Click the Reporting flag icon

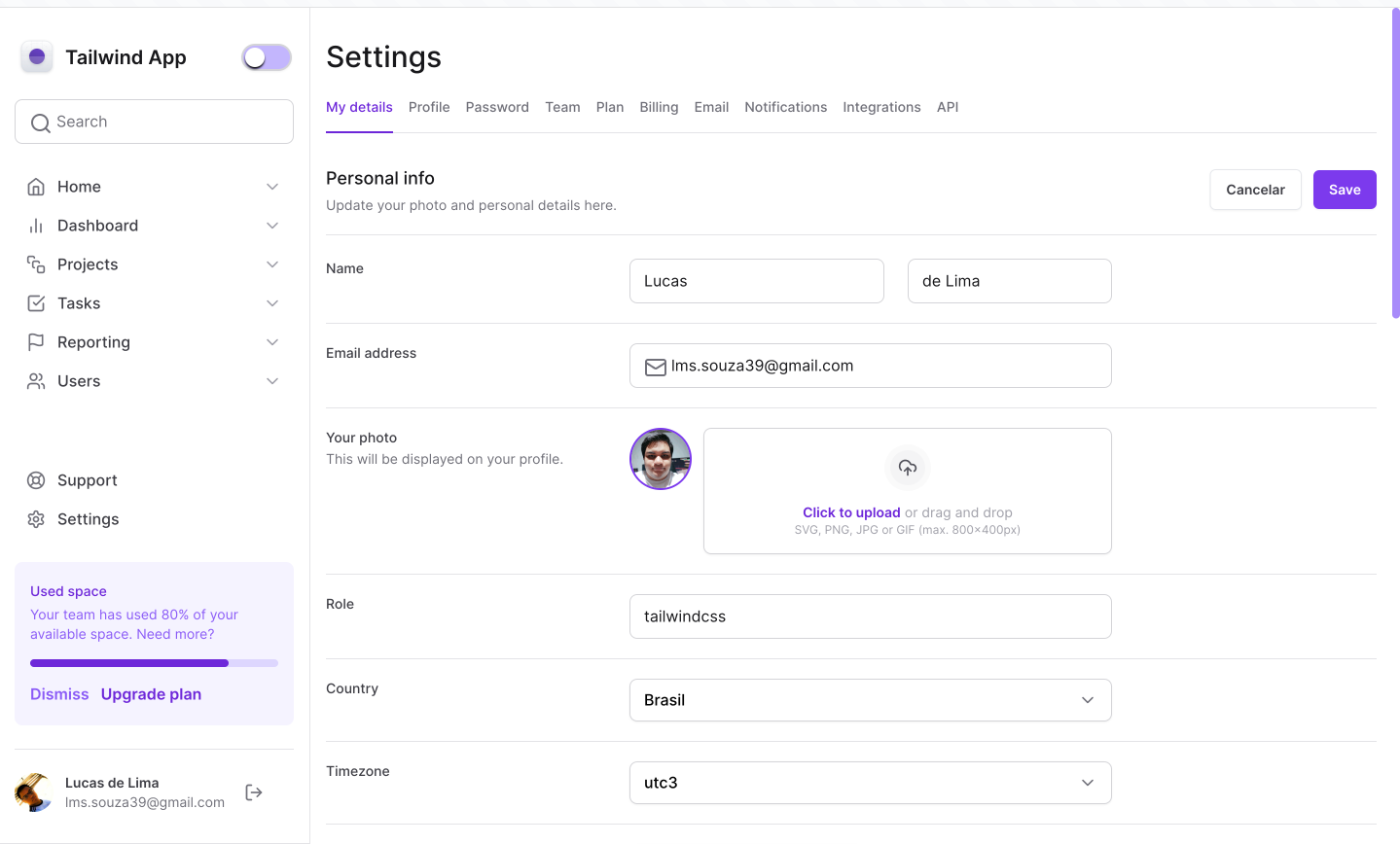pyautogui.click(x=36, y=342)
